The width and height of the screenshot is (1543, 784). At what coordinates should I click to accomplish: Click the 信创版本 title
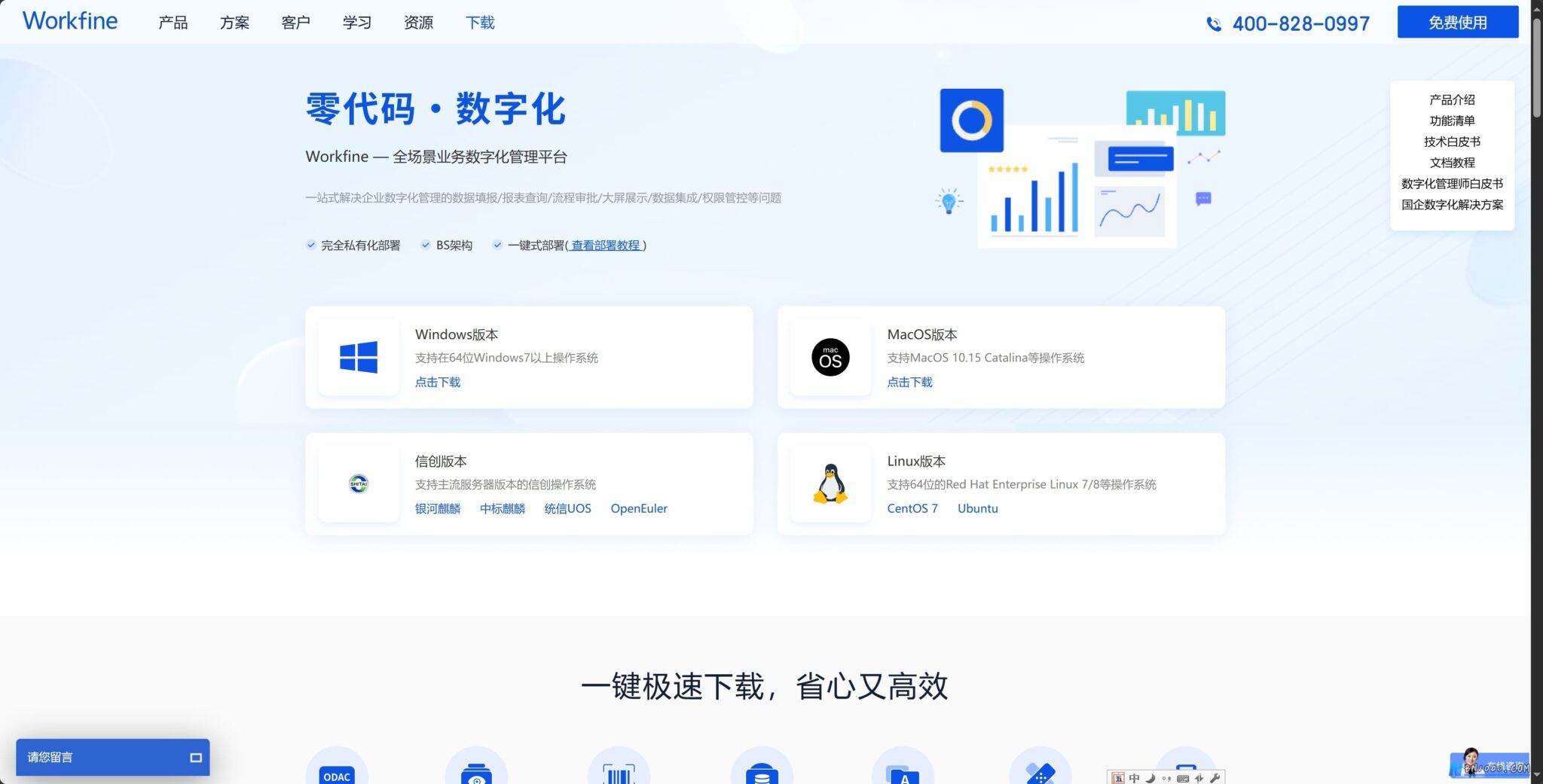tap(441, 461)
